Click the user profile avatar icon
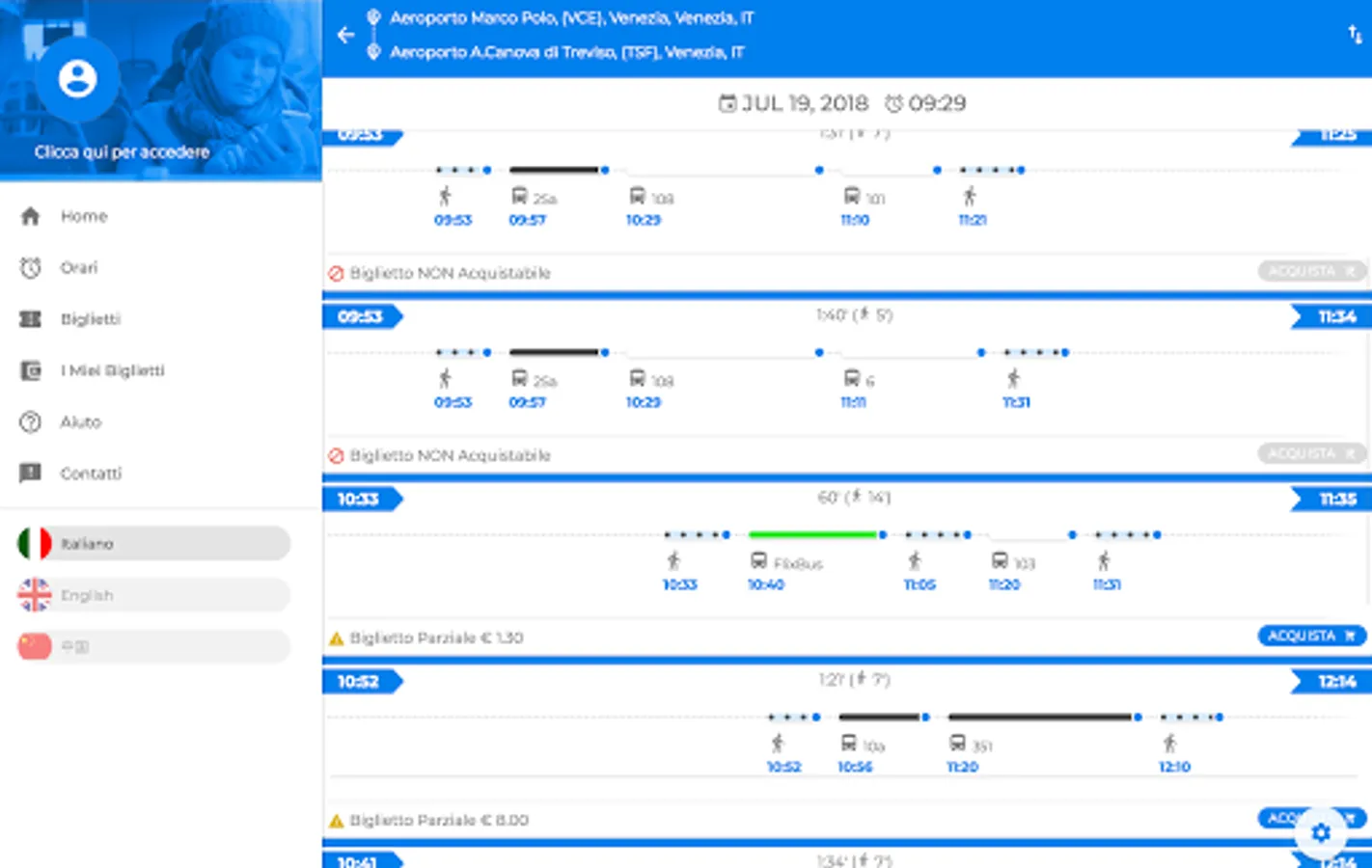 pyautogui.click(x=77, y=79)
